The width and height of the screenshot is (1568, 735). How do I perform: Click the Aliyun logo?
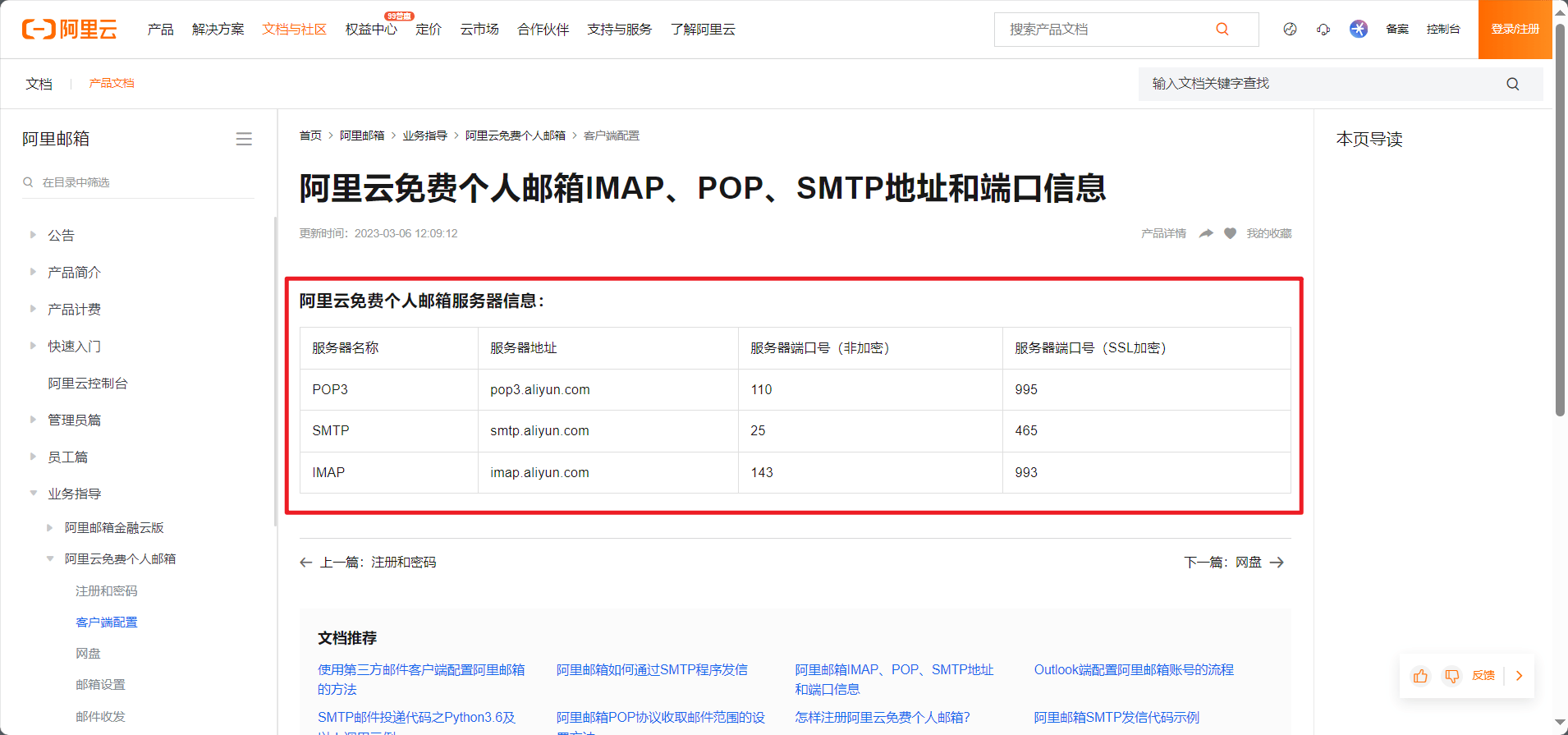point(70,30)
